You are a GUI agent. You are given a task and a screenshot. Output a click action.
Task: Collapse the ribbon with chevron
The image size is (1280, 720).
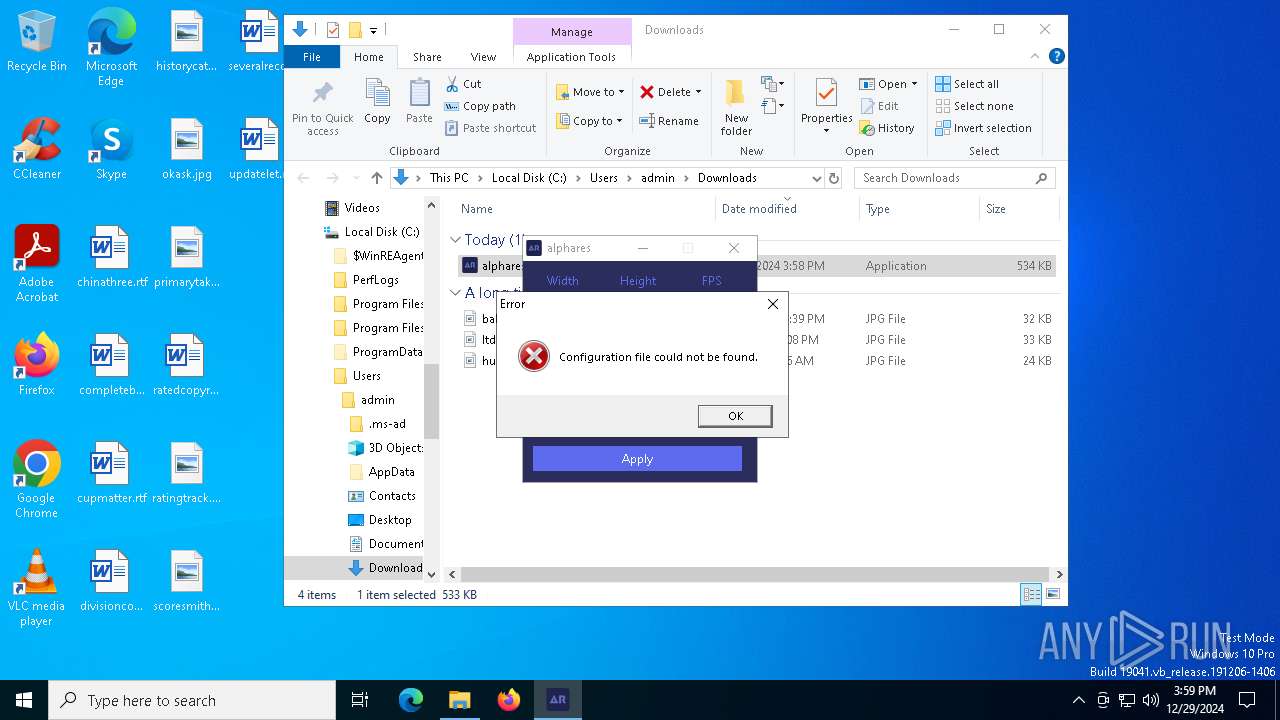coord(1036,57)
